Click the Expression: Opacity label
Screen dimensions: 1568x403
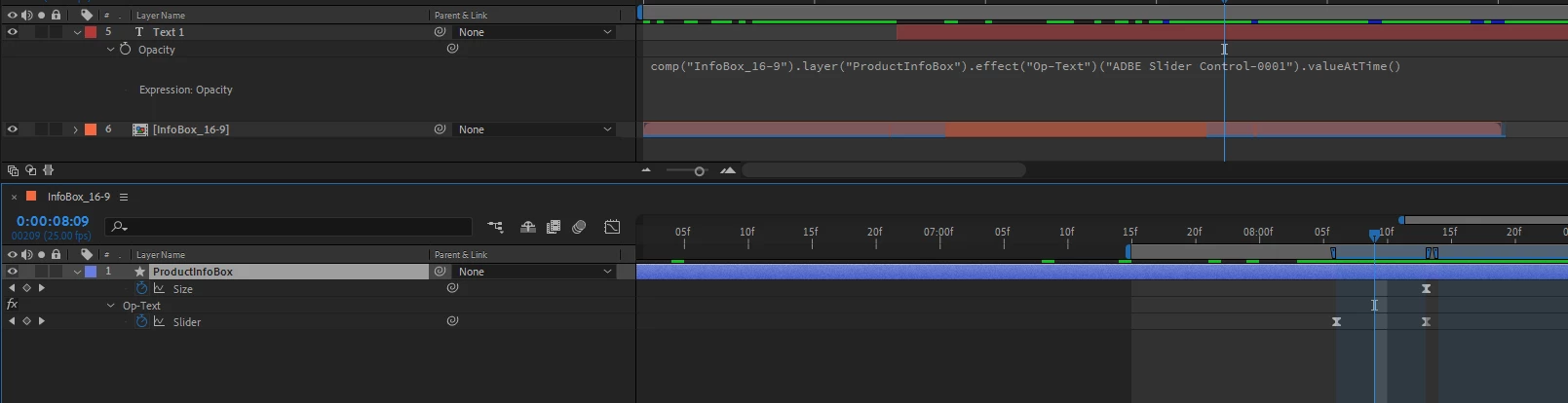186,90
